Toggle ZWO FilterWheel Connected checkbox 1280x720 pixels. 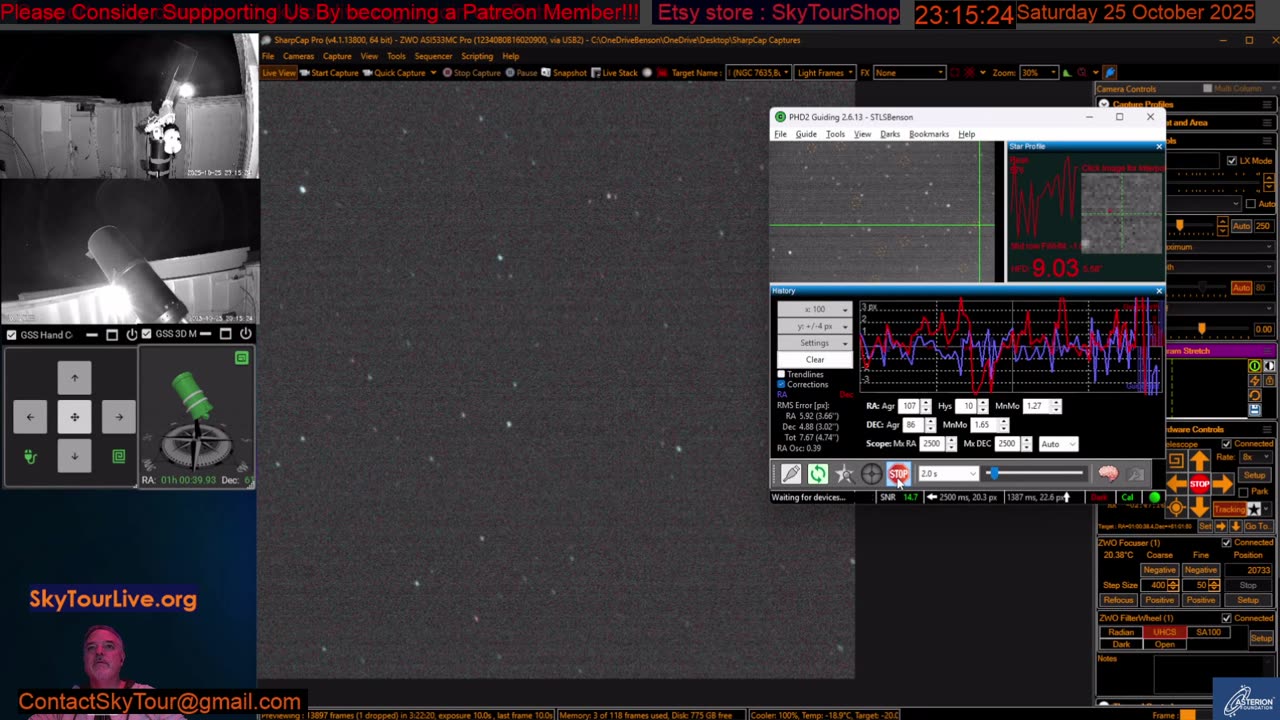[1226, 618]
